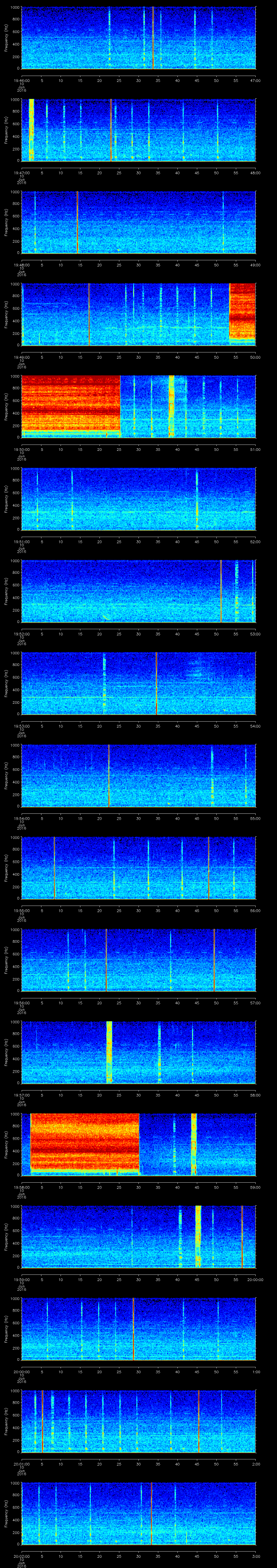277x1568 pixels.
Task: Click the yellow burst near 19:57:22
Action: click(109, 1052)
